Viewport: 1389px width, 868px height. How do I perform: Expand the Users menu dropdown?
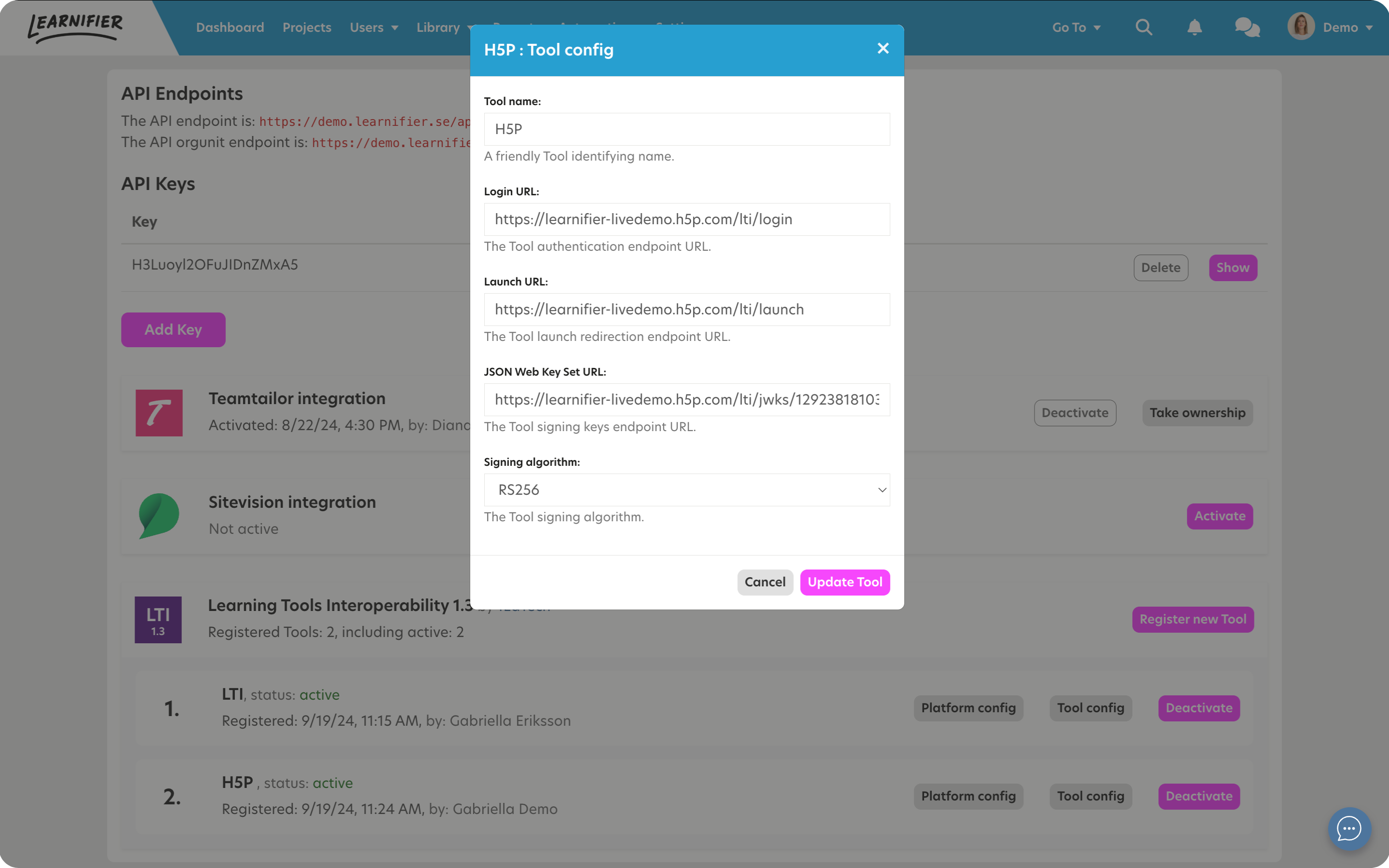(x=374, y=27)
